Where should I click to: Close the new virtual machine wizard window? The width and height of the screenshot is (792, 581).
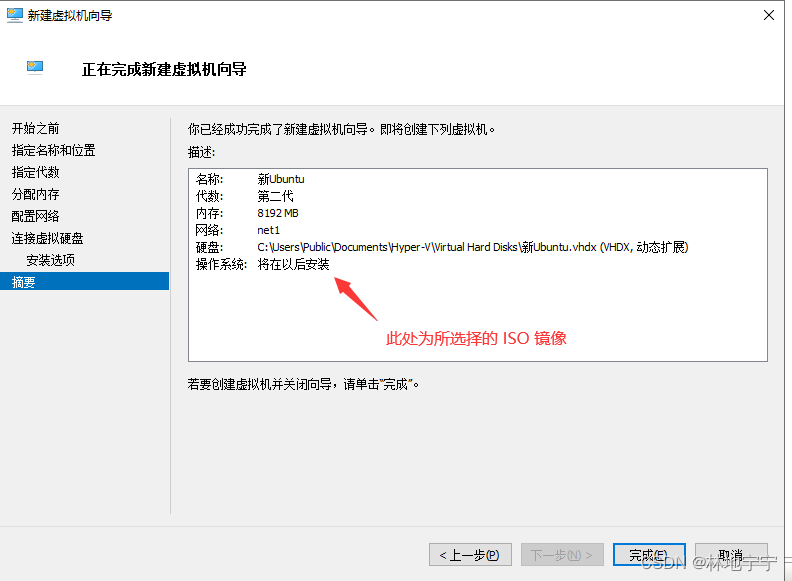coord(769,15)
